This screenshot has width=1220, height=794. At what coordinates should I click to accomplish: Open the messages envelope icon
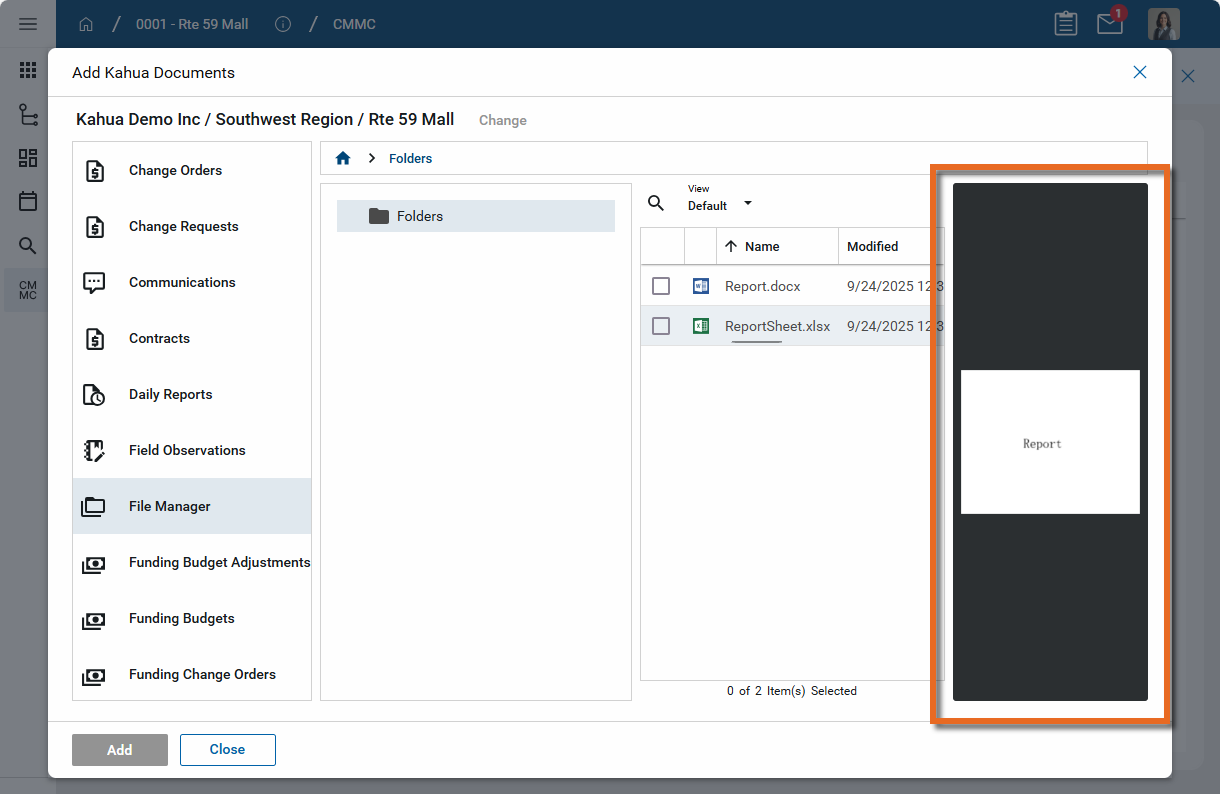(x=1110, y=24)
